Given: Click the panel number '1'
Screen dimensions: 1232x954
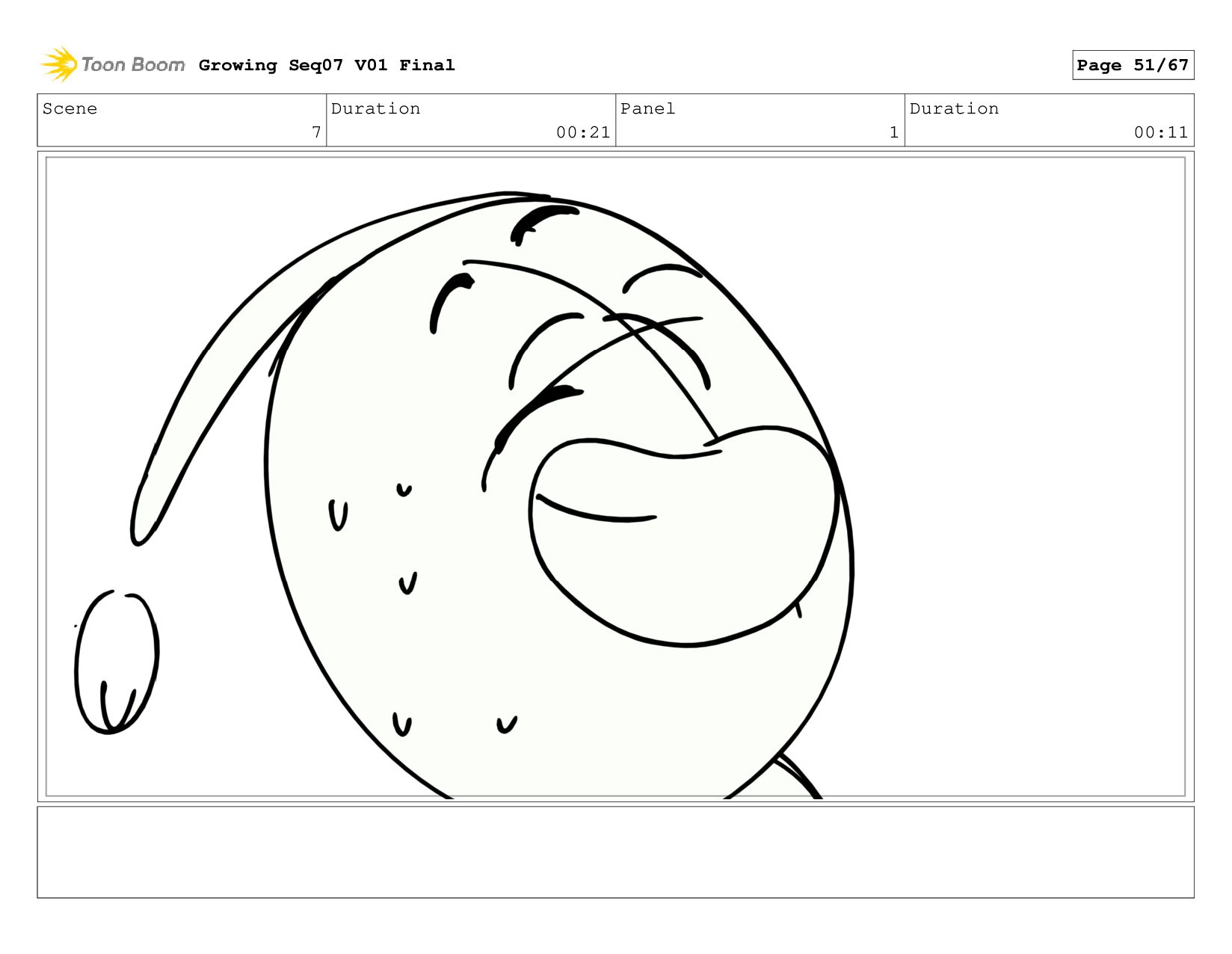Looking at the screenshot, I should (x=894, y=132).
